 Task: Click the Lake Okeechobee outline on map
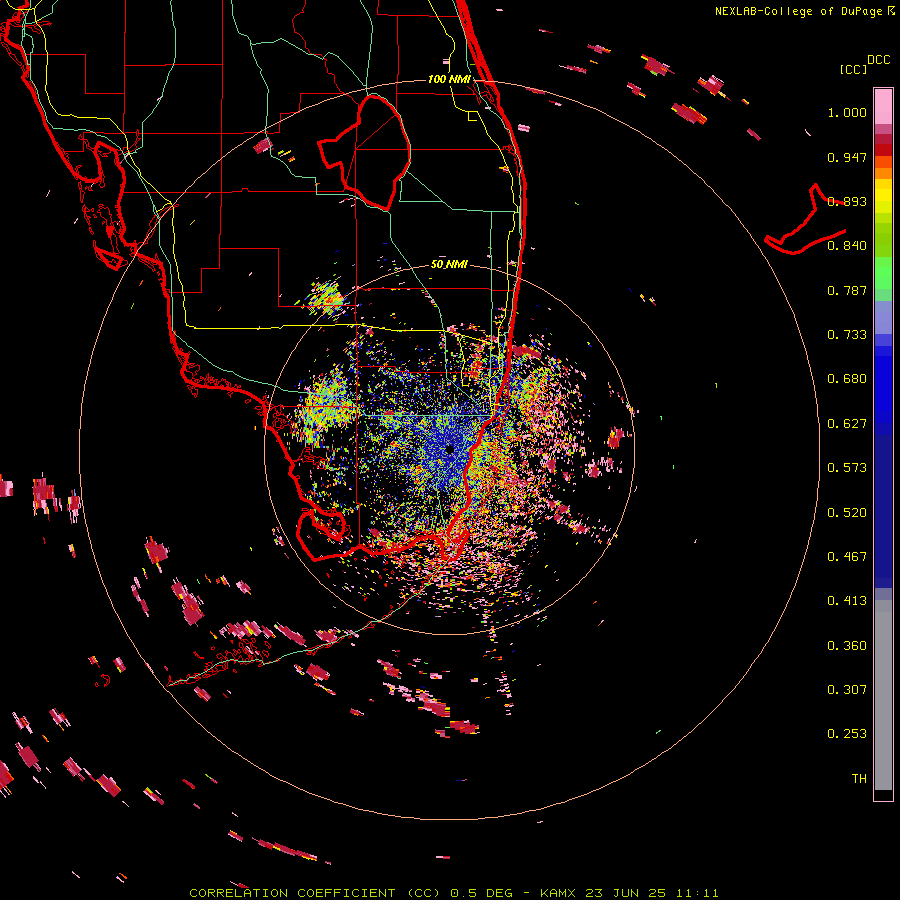pos(366,152)
